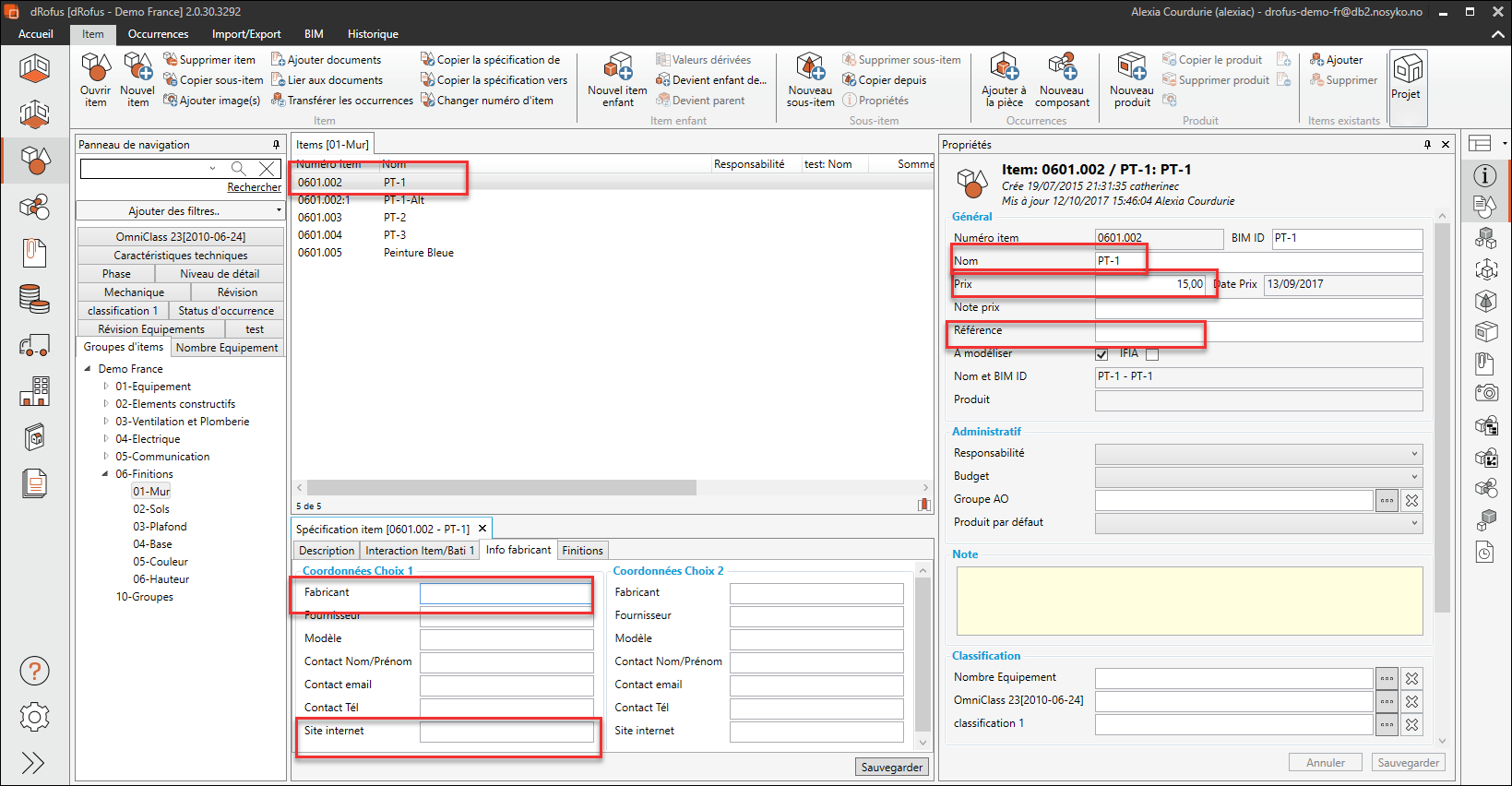Enable the IFIA checkbox
Screen dimensions: 1512x786
point(1152,354)
